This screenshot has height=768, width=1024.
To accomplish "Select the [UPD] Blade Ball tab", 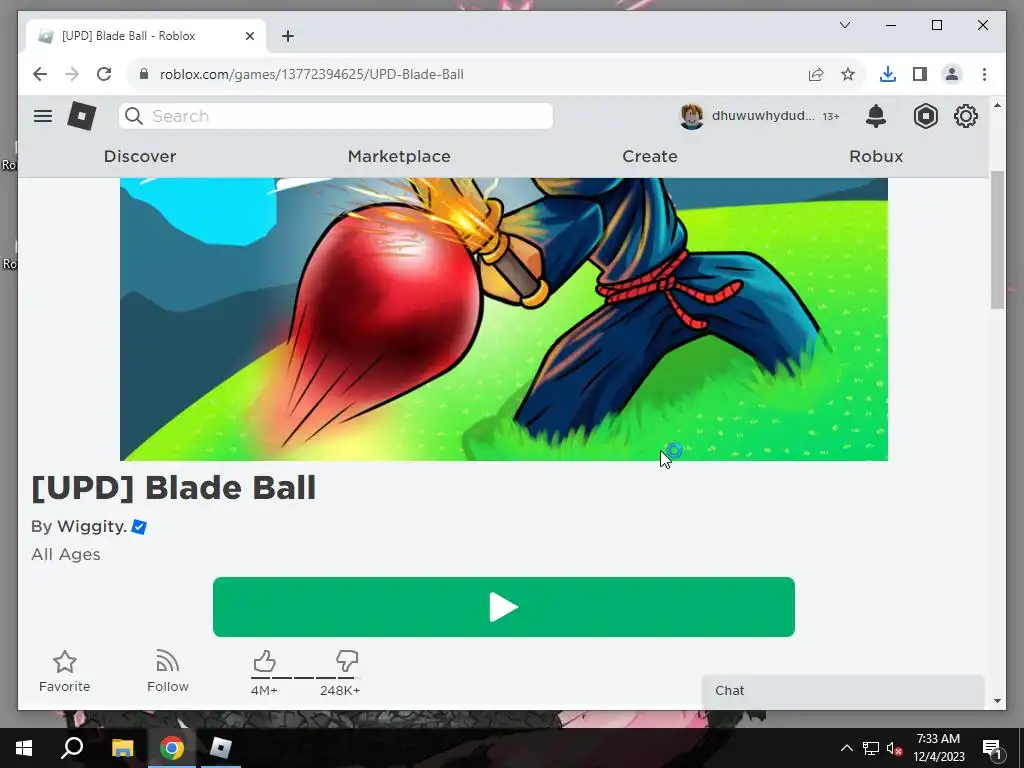I will coord(145,36).
